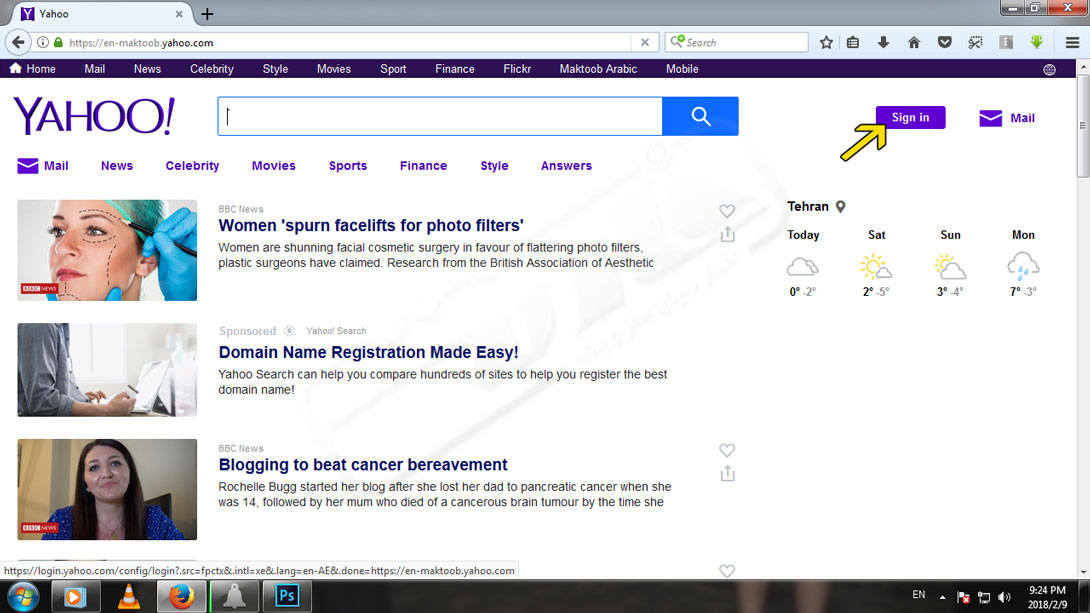
Task: Open the downloads arrow icon
Action: coord(883,42)
